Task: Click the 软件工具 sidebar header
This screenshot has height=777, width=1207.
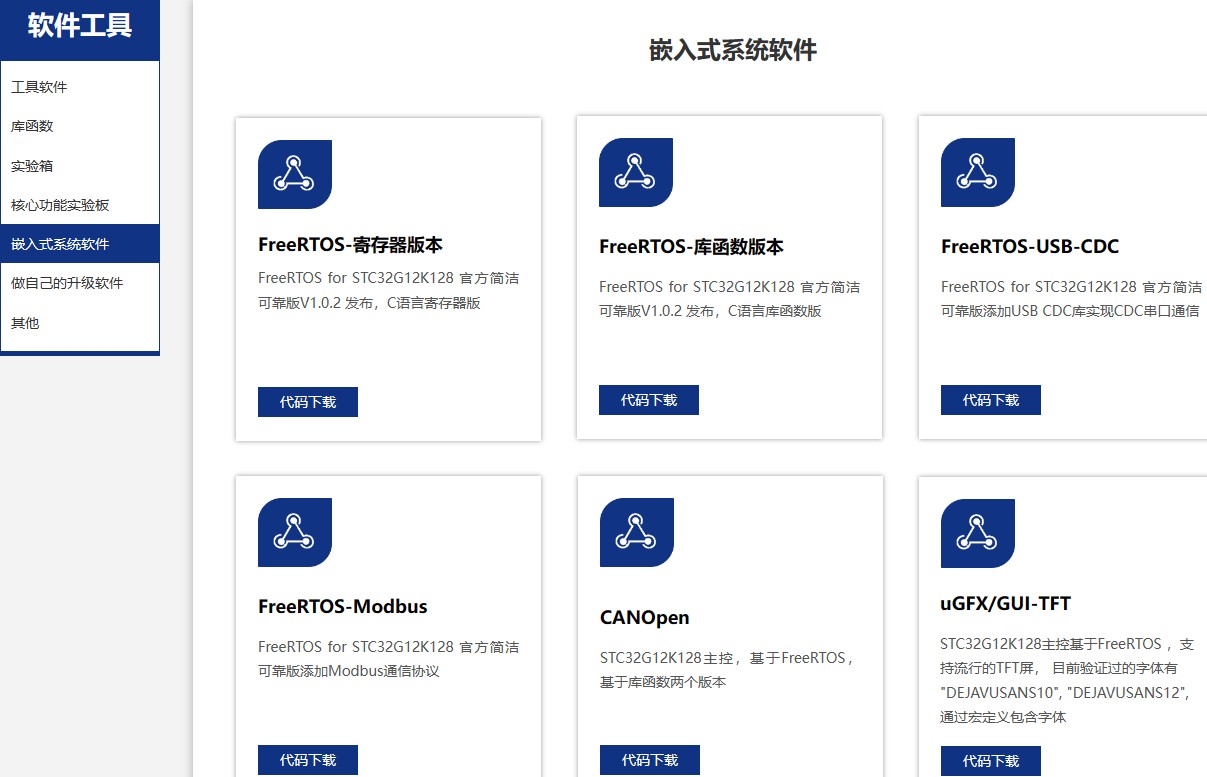Action: coord(80,26)
